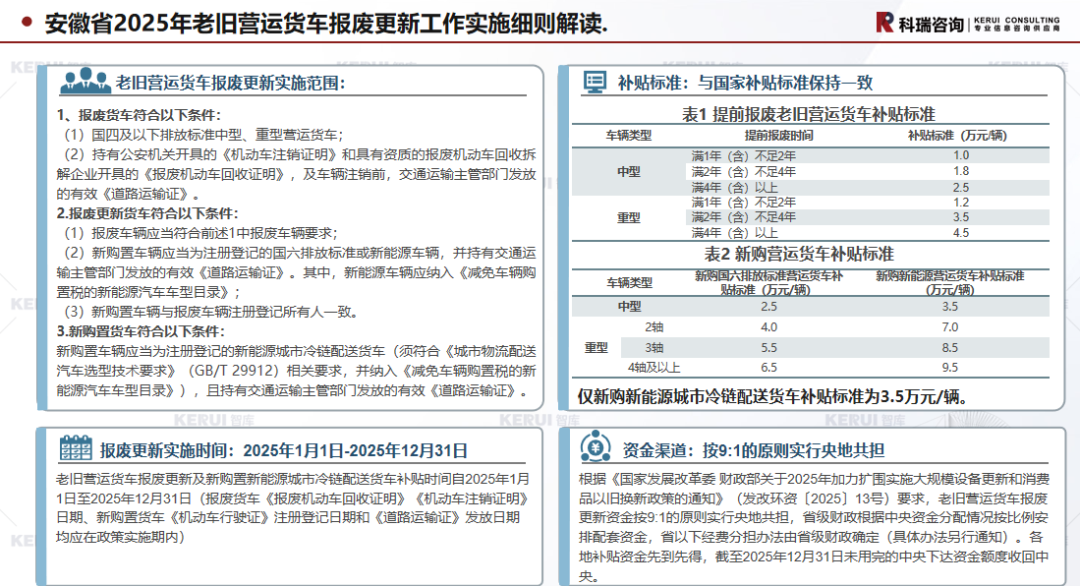Click the line 2.报废更新货车符合以下条件
Viewport: 1080px width, 586px height.
point(147,213)
